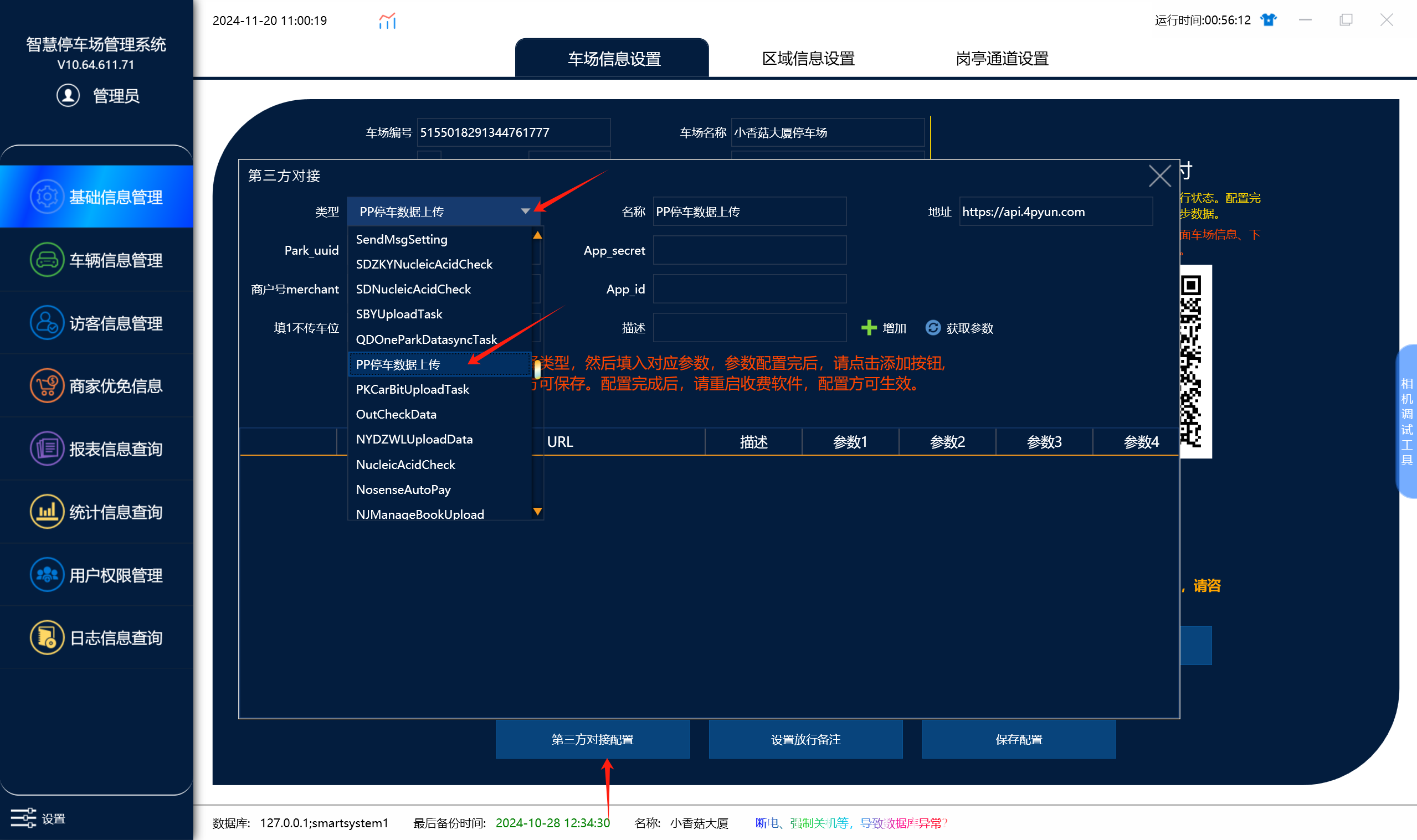
Task: Click the 第三方对接配置 button
Action: 592,739
